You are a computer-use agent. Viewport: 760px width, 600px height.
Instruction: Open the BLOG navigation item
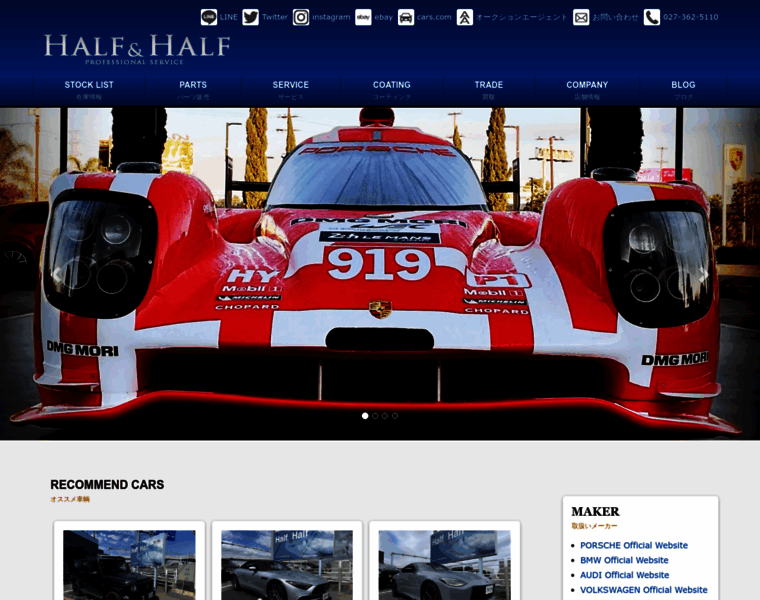(x=683, y=89)
